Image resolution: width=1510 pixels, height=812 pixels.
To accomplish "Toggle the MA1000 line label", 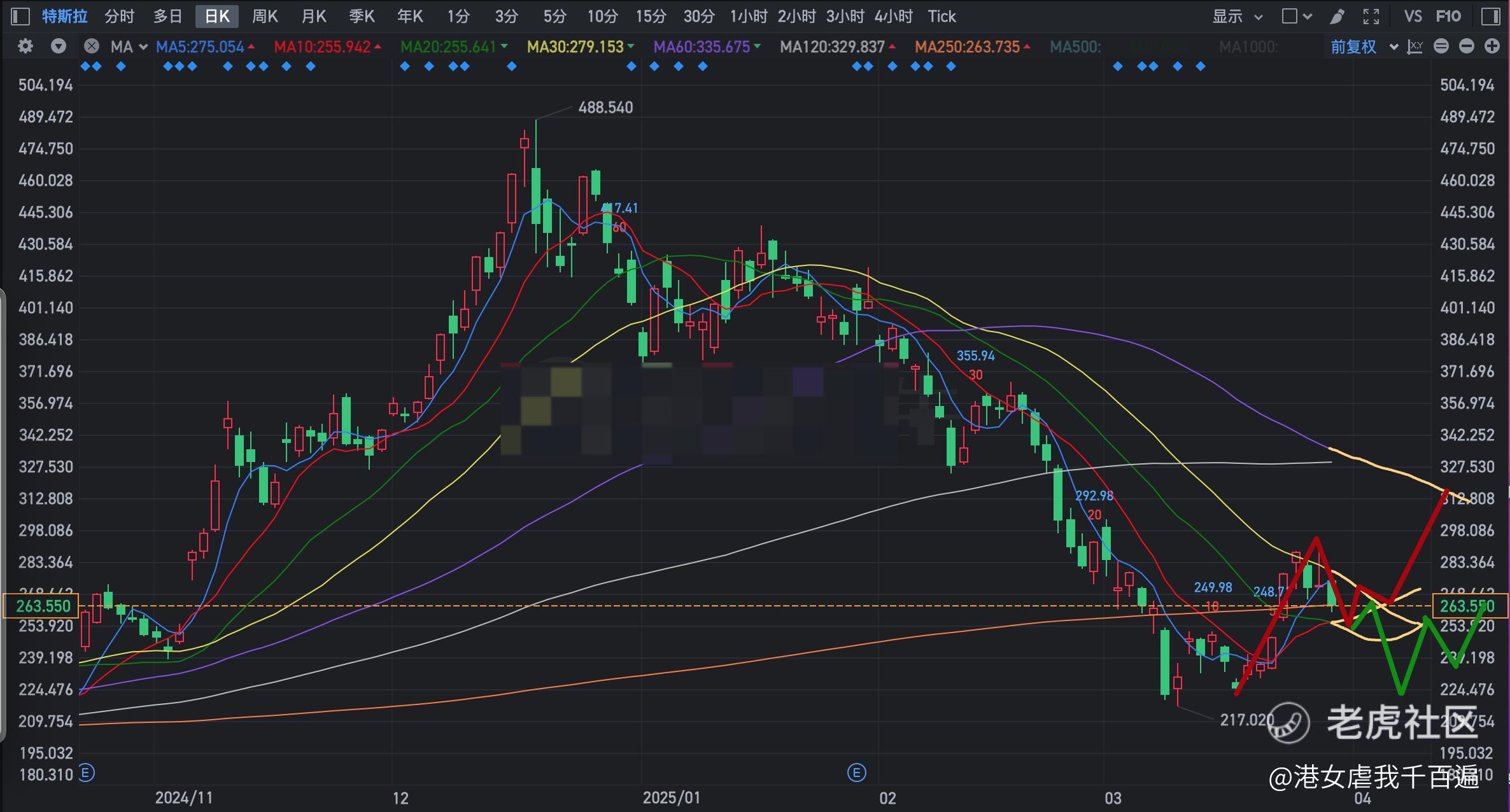I will click(1248, 46).
